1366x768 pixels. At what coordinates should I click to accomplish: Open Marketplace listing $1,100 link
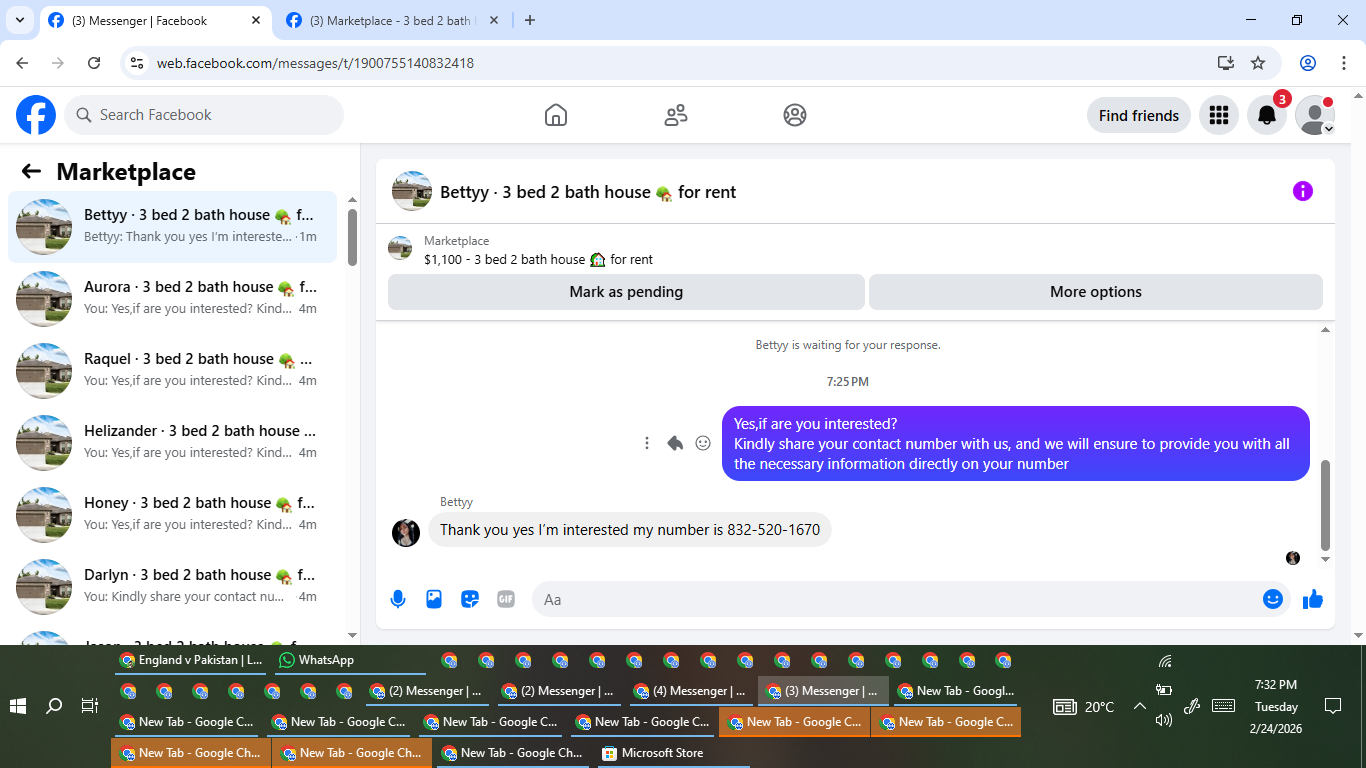point(538,259)
